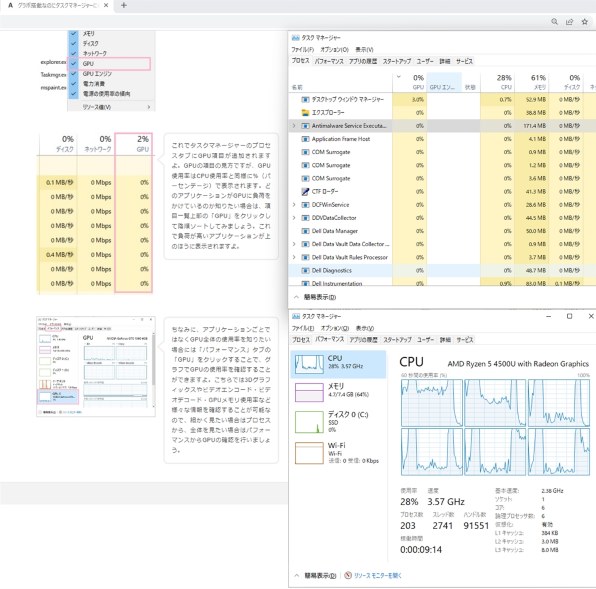Click the CTF ローダー pen icon
The image size is (596, 589).
coord(305,192)
